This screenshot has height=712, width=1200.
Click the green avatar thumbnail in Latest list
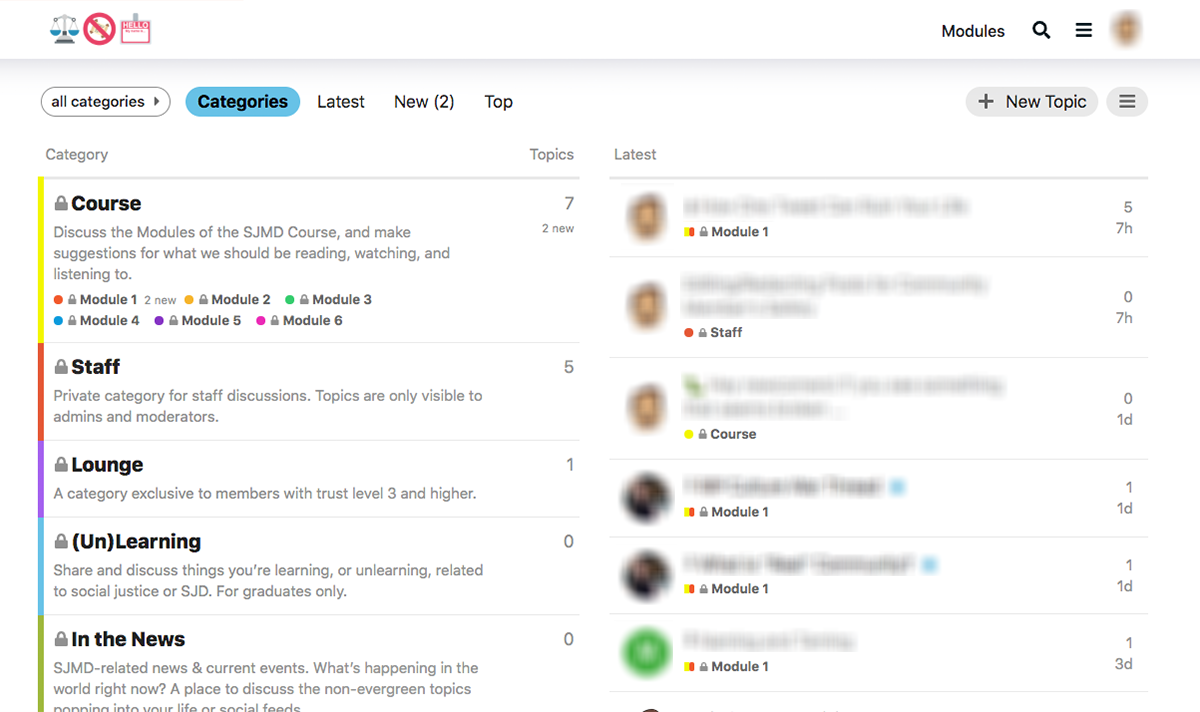coord(646,652)
